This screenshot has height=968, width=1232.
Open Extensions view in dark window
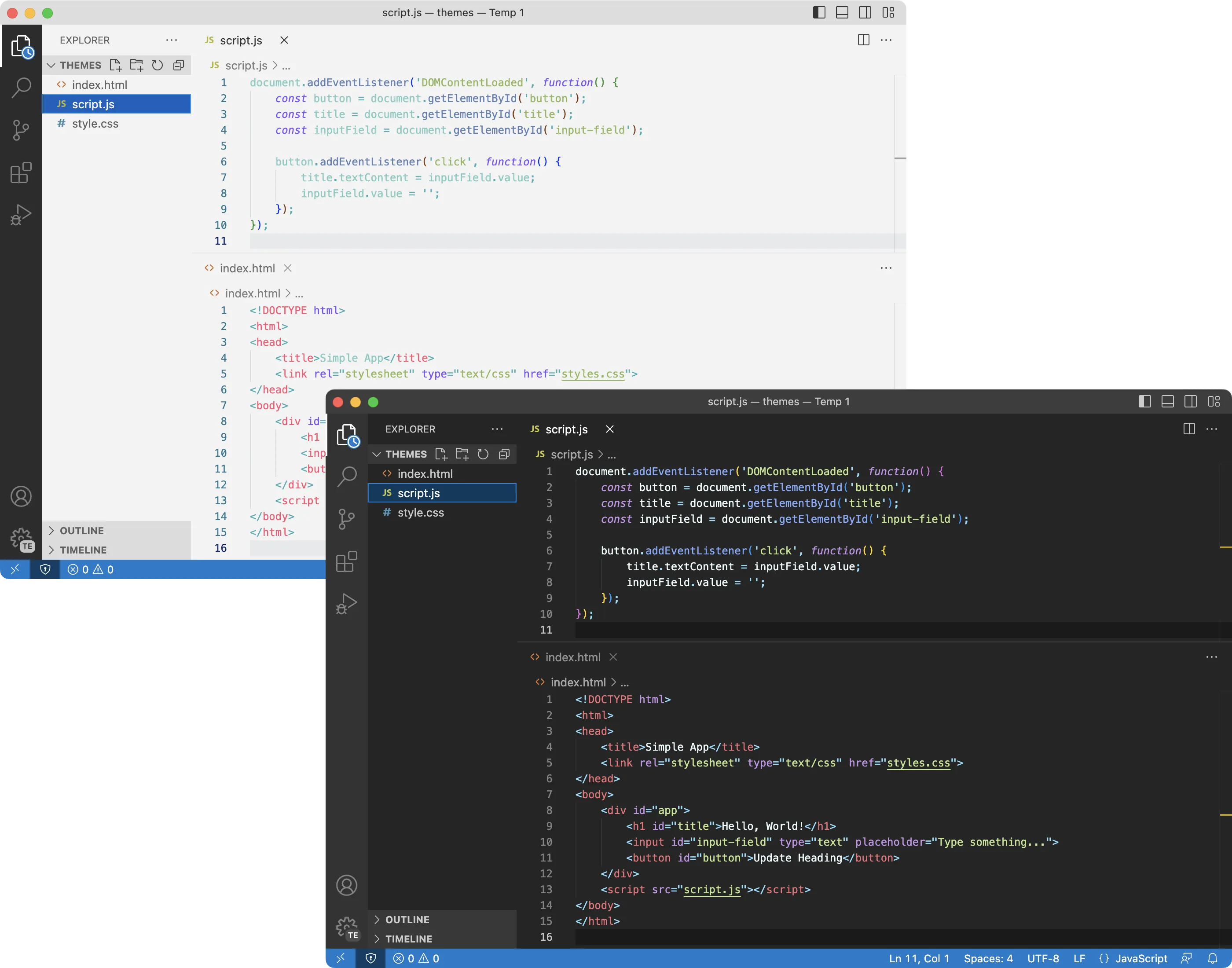346,561
